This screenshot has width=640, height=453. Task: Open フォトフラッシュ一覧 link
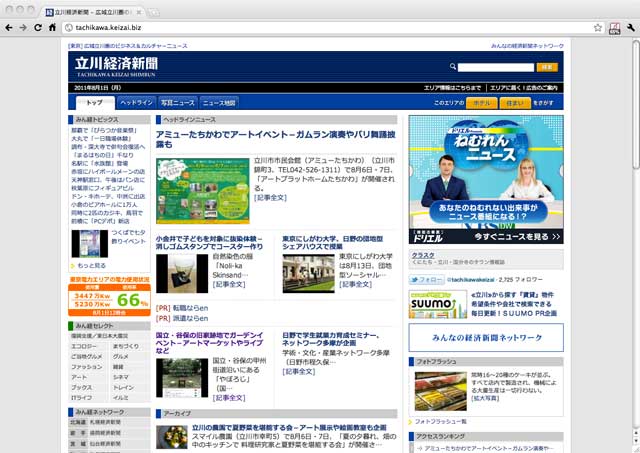click(440, 421)
